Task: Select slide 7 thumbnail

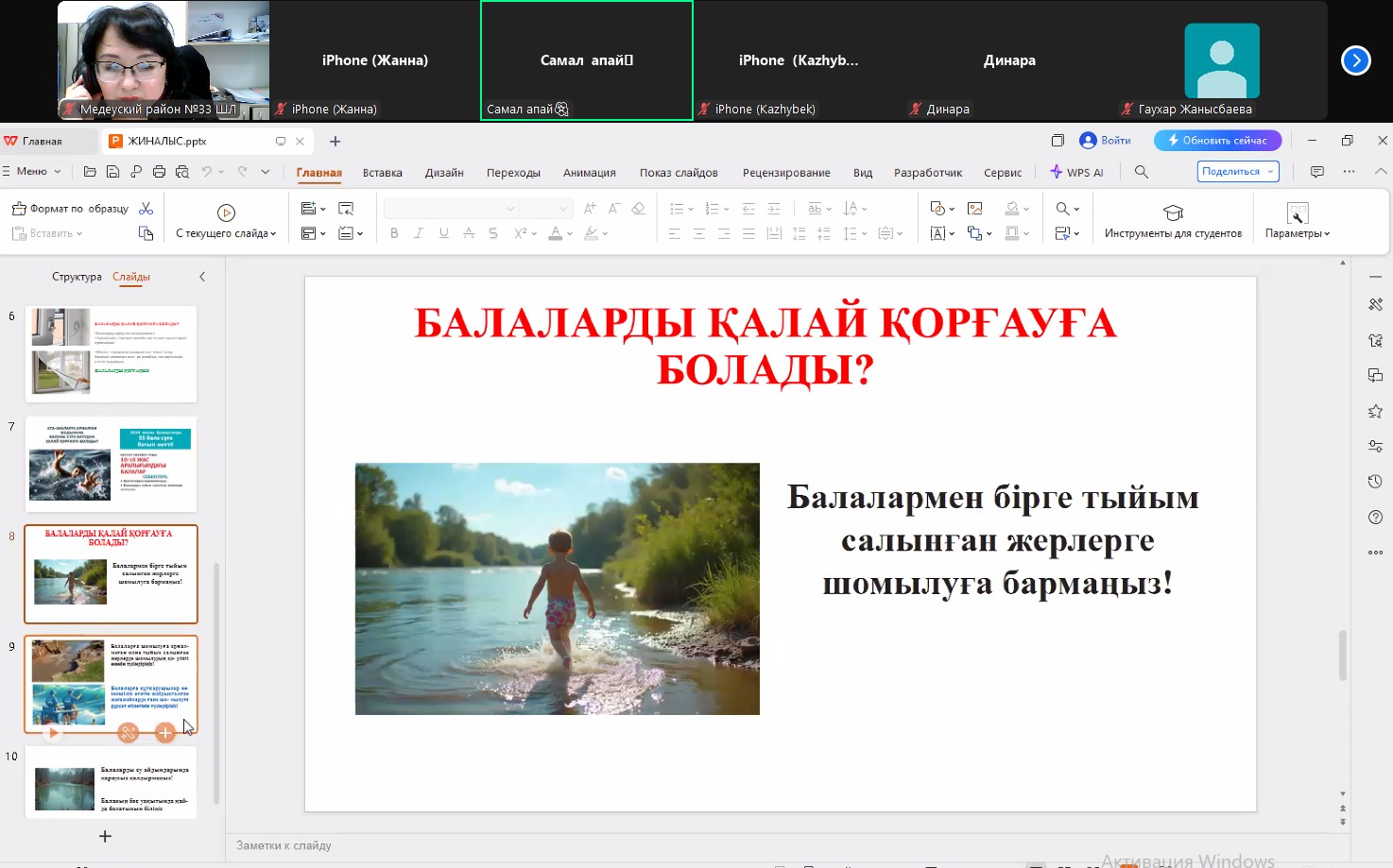Action: tap(111, 464)
